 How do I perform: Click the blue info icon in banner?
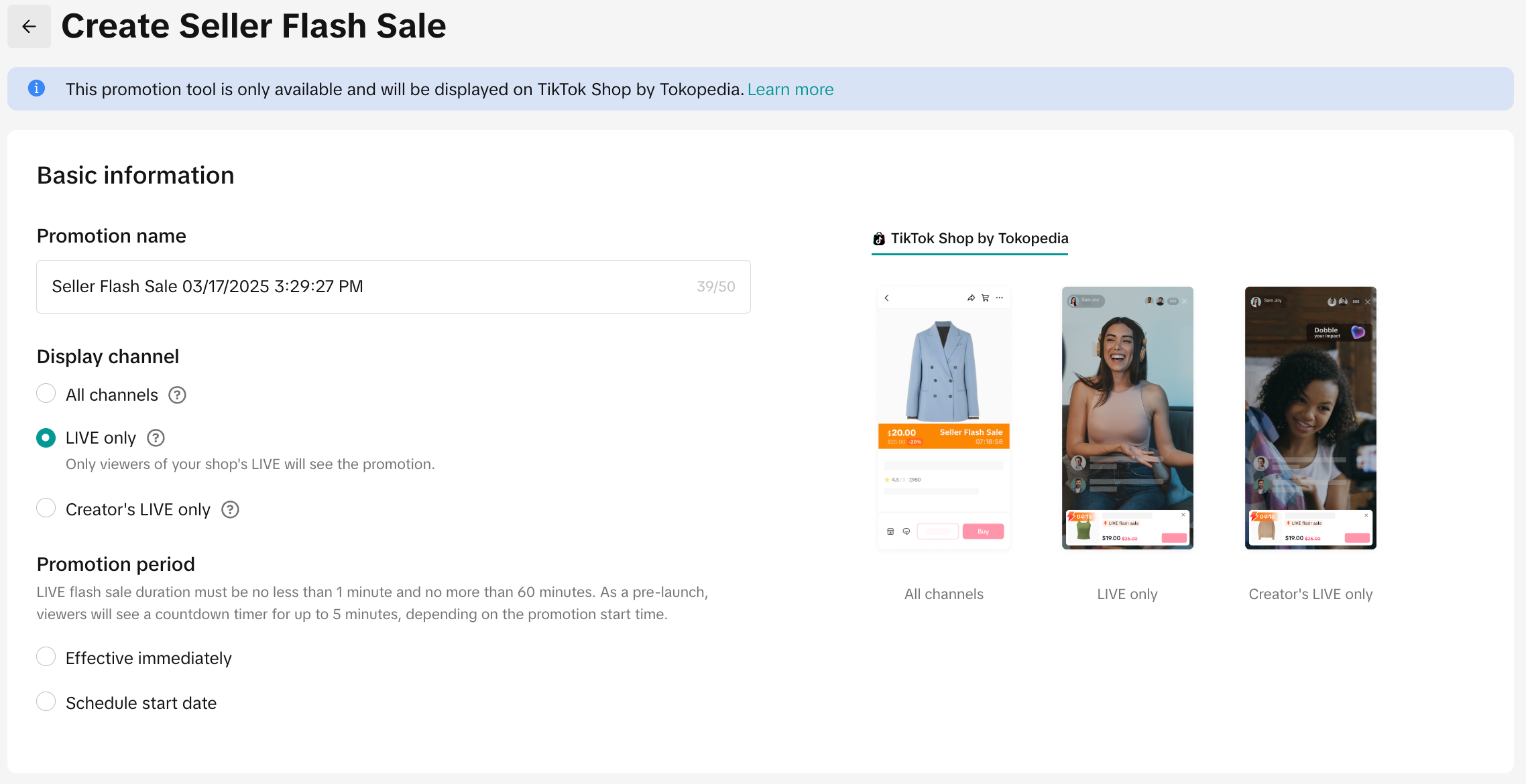click(36, 88)
